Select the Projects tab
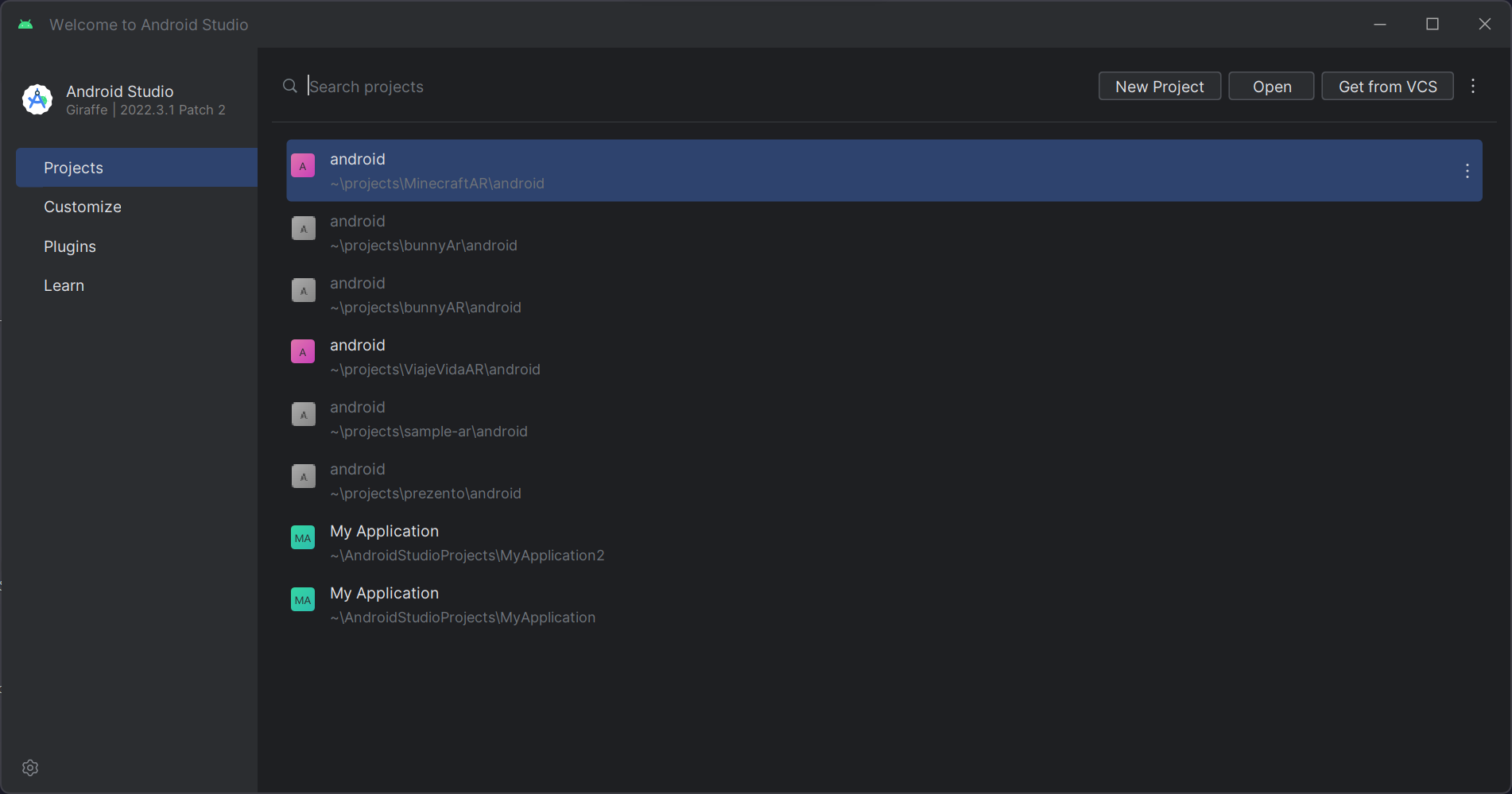1512x794 pixels. pos(137,168)
